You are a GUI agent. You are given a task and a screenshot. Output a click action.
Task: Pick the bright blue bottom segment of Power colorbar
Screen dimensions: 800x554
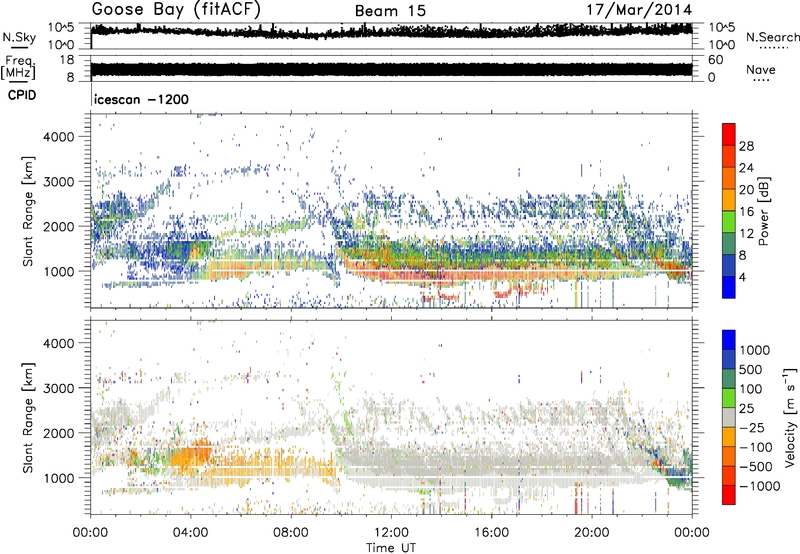pos(729,288)
